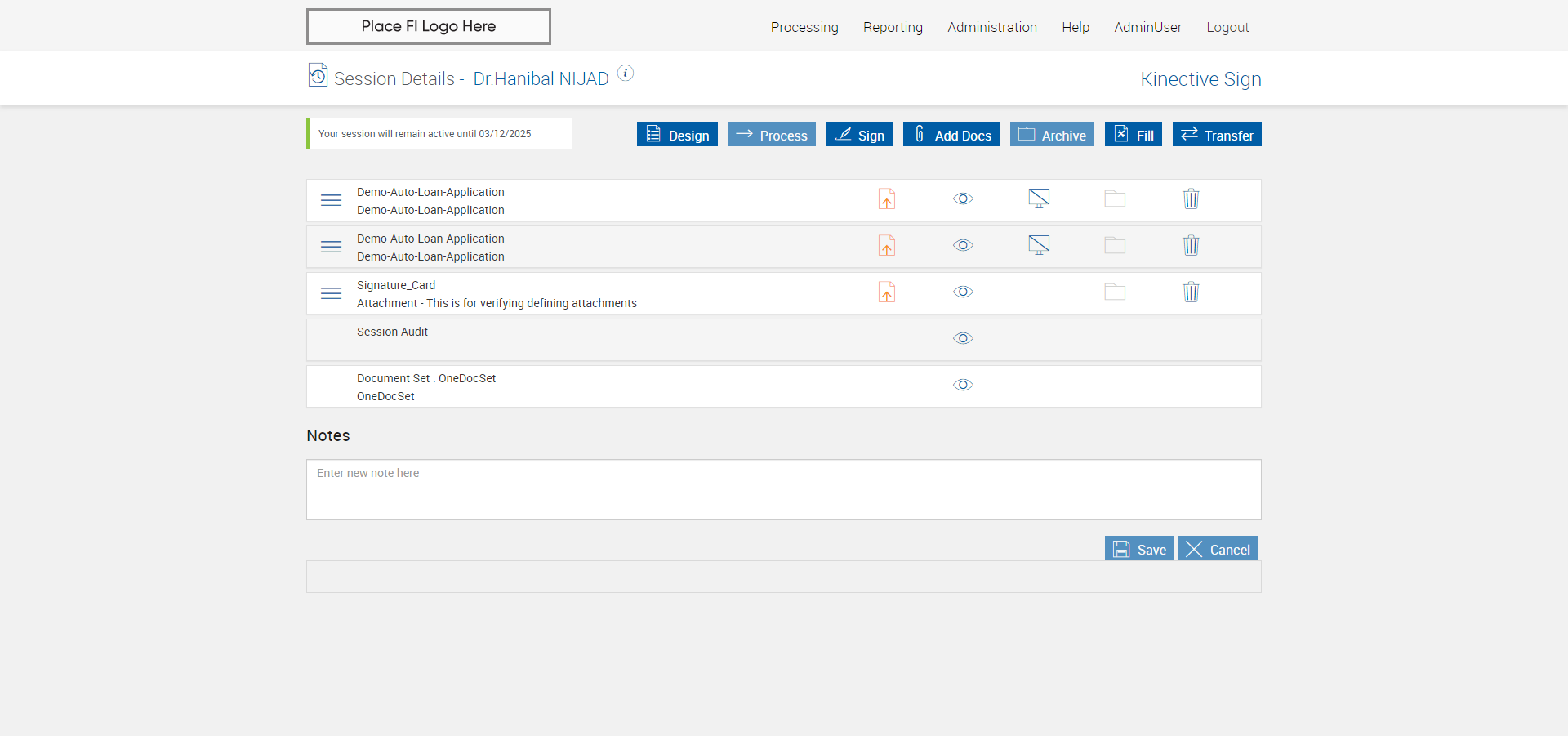Save the note with Save button

tap(1139, 549)
